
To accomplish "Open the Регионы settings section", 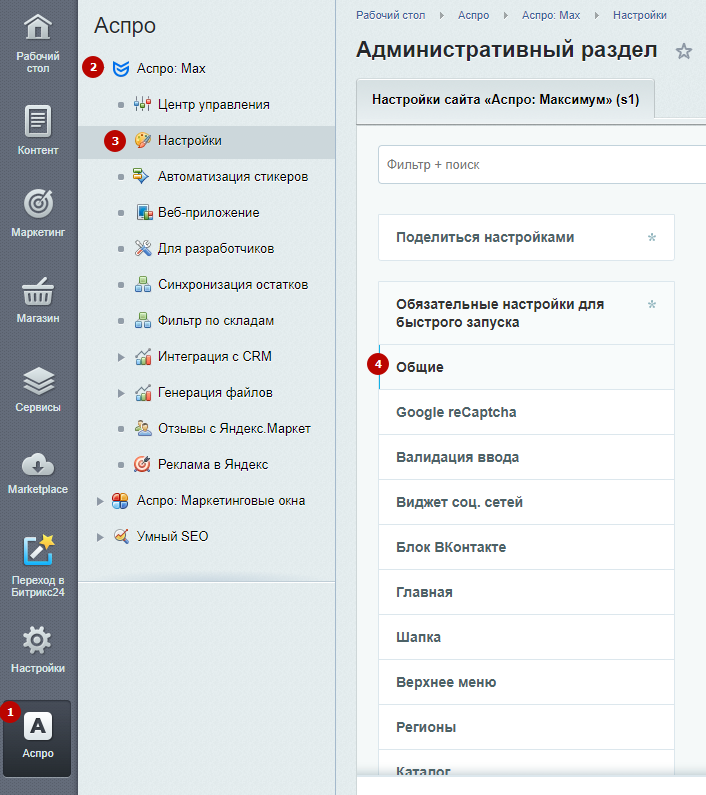I will coord(526,727).
